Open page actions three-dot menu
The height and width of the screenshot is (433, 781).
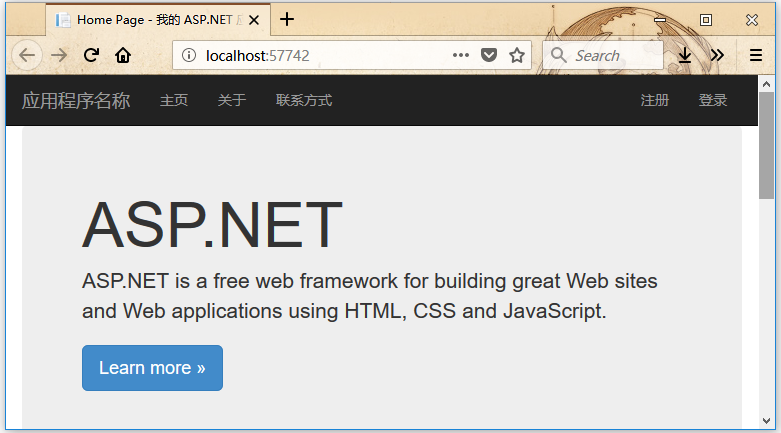click(x=460, y=55)
